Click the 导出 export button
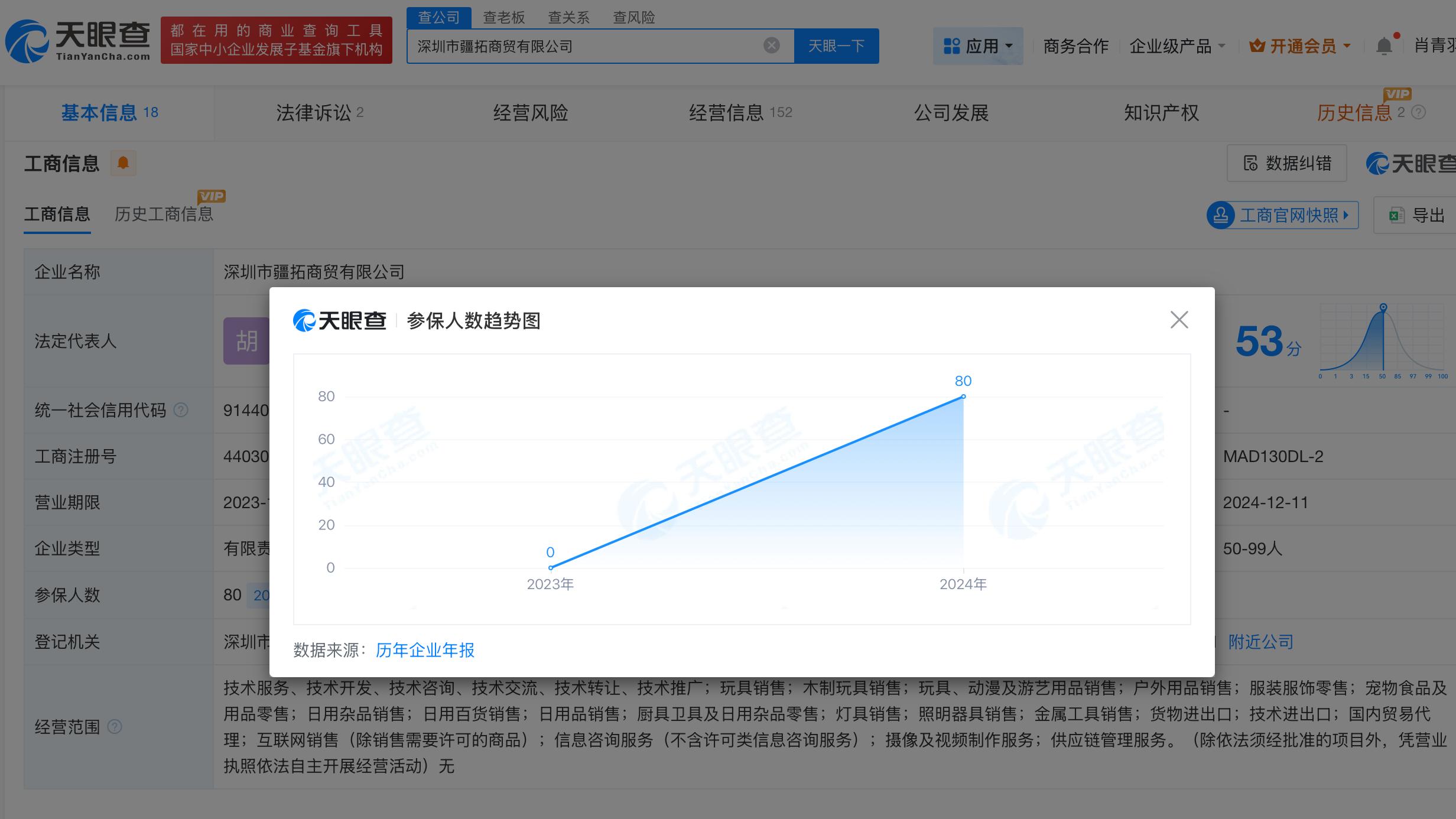The width and height of the screenshot is (1456, 819). pyautogui.click(x=1417, y=215)
